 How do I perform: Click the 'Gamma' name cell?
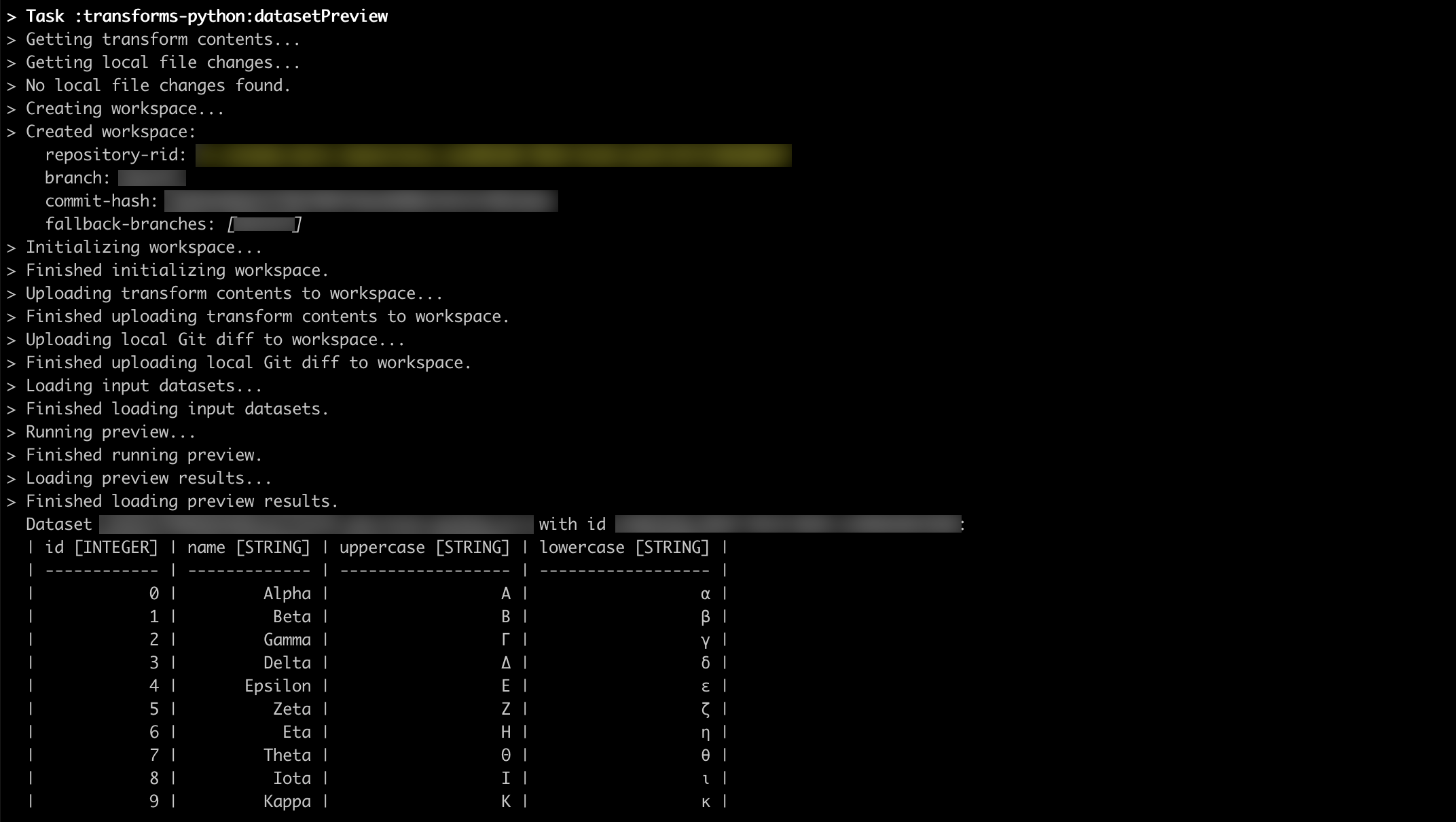287,640
